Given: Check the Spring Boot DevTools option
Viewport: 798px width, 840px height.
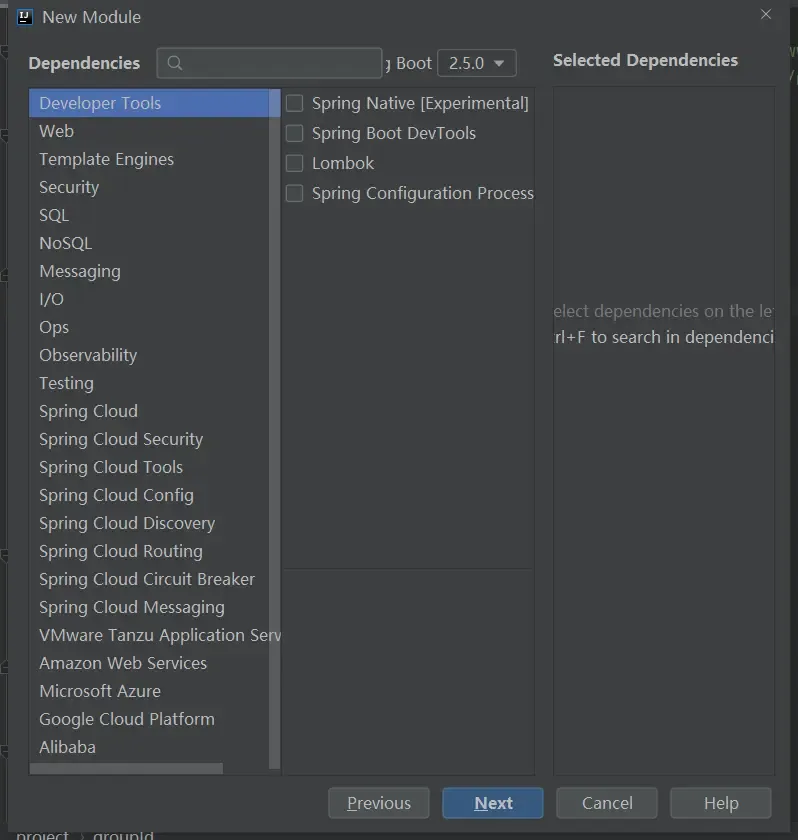Looking at the screenshot, I should tap(295, 133).
